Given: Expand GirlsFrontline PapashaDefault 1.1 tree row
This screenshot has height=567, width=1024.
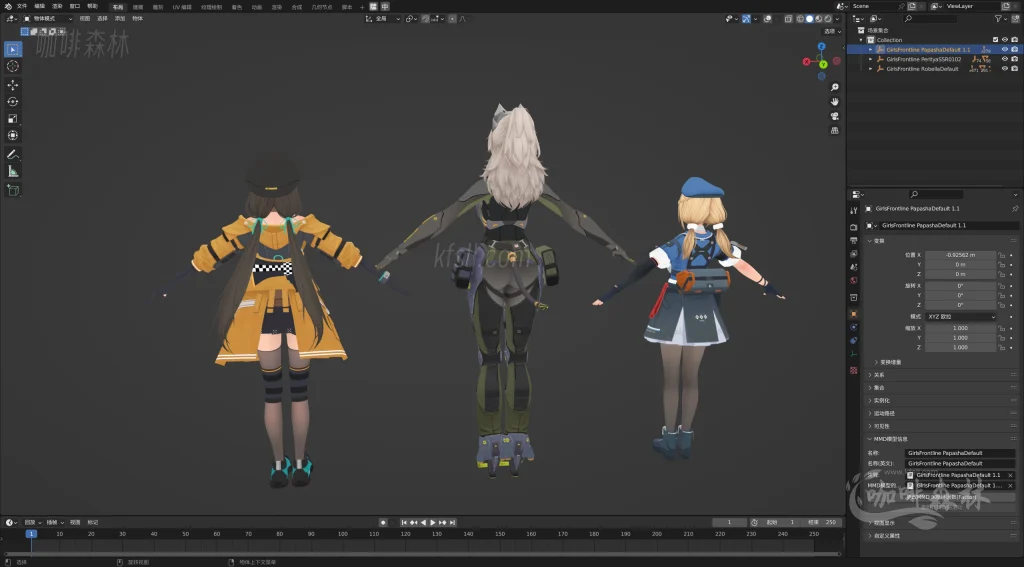Looking at the screenshot, I should point(870,50).
